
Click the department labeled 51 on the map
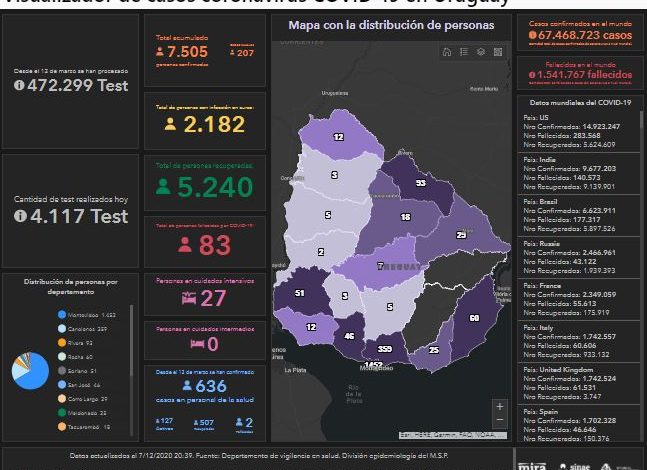point(300,292)
